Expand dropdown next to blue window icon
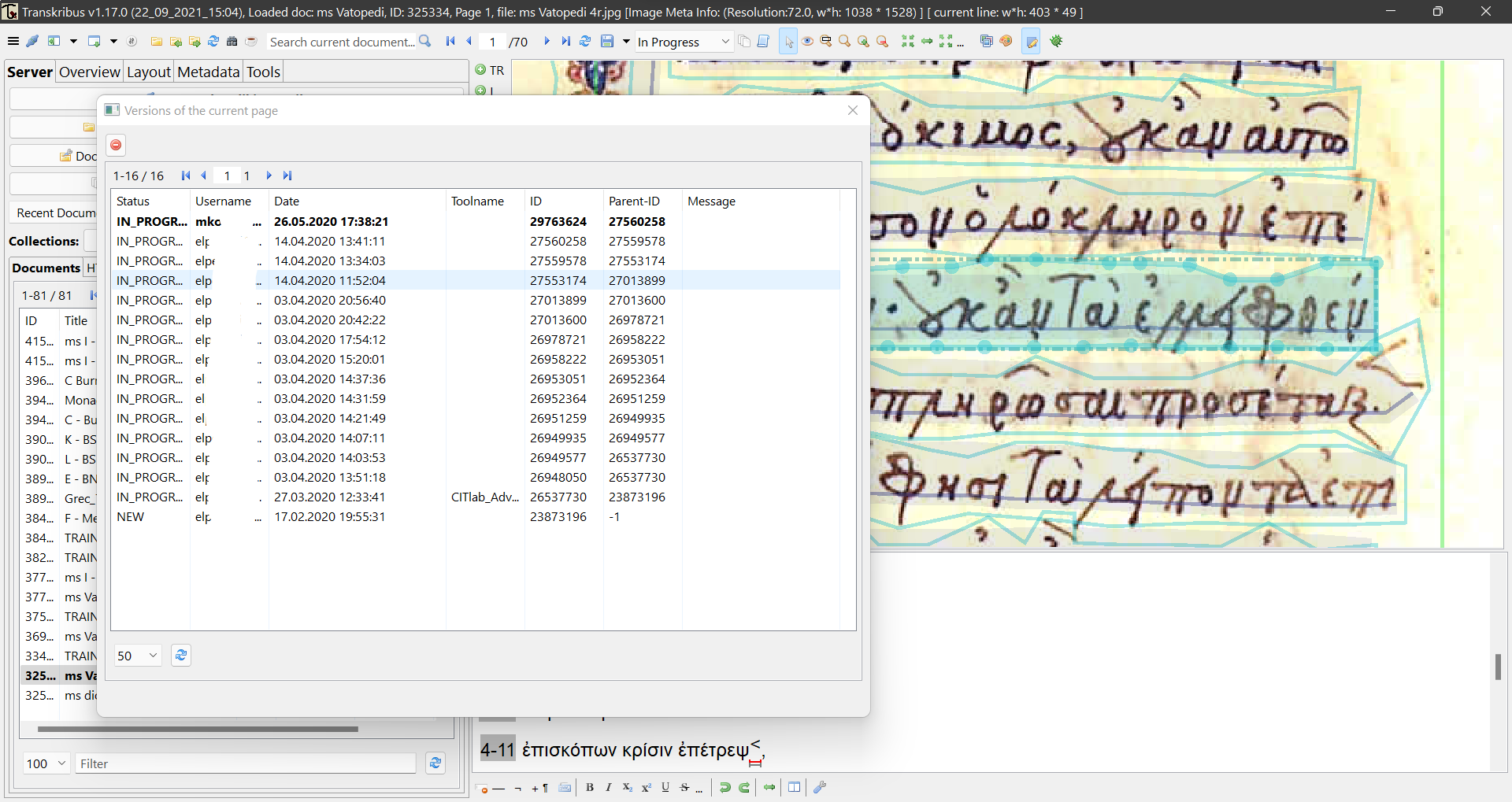The width and height of the screenshot is (1512, 802). click(113, 41)
